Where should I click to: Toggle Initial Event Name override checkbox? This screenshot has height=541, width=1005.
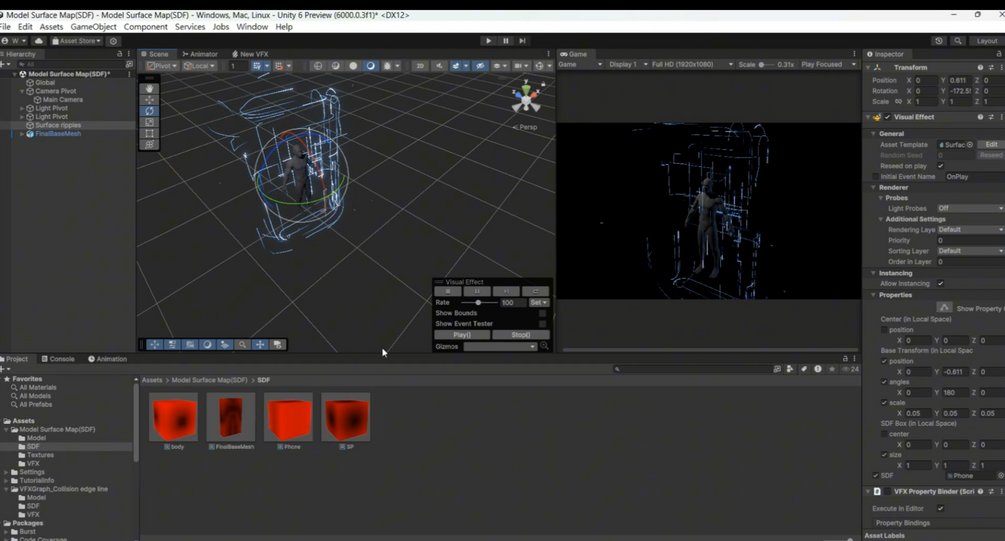pyautogui.click(x=876, y=176)
